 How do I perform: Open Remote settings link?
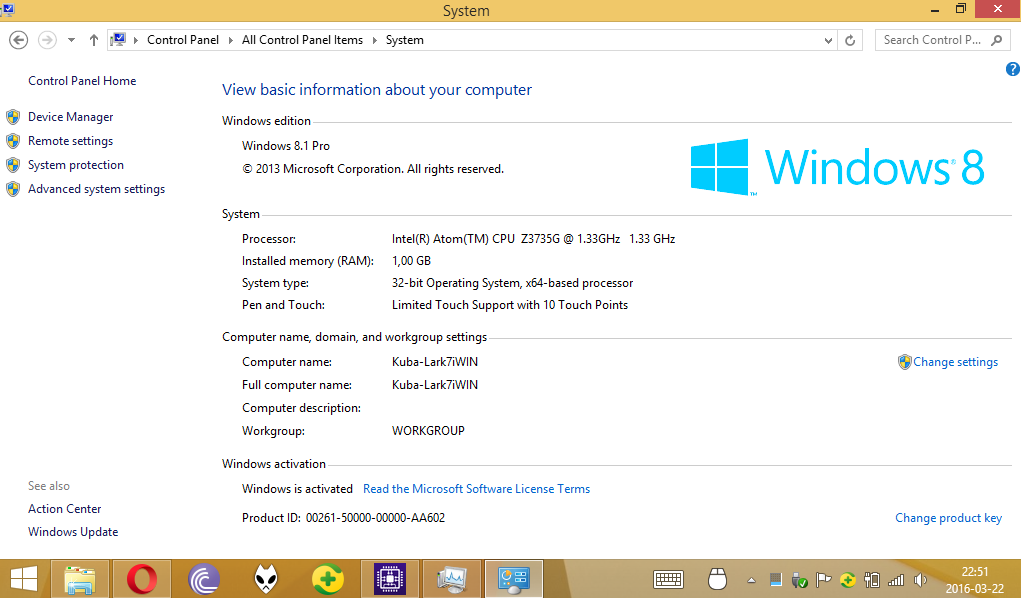[x=70, y=141]
